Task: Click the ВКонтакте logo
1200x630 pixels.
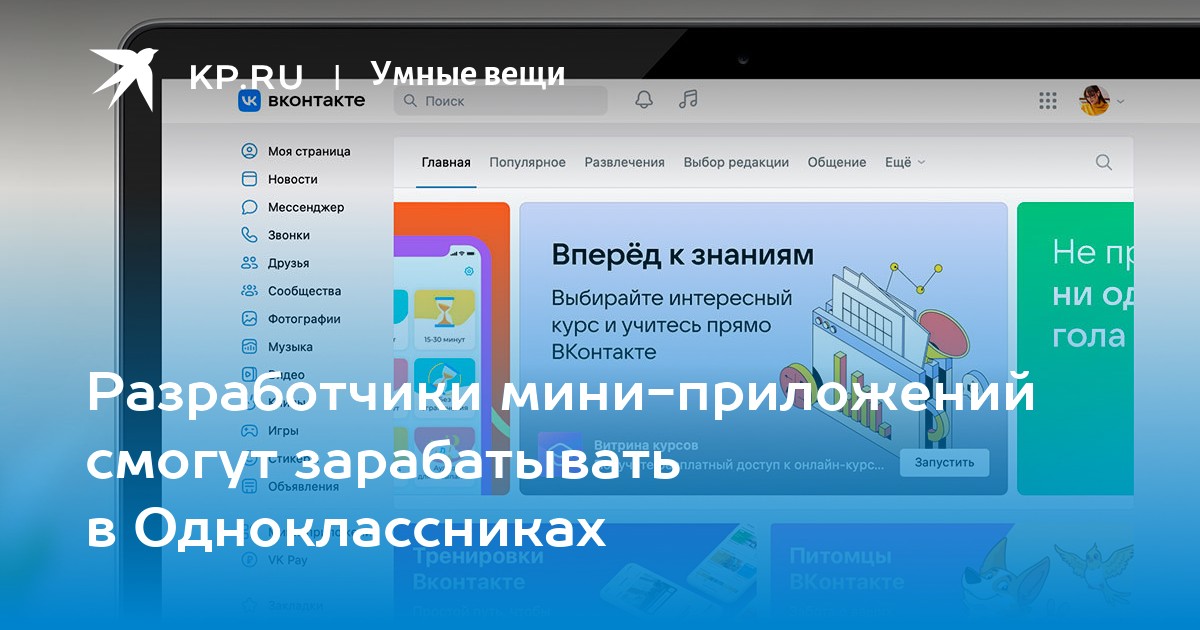Action: click(301, 101)
